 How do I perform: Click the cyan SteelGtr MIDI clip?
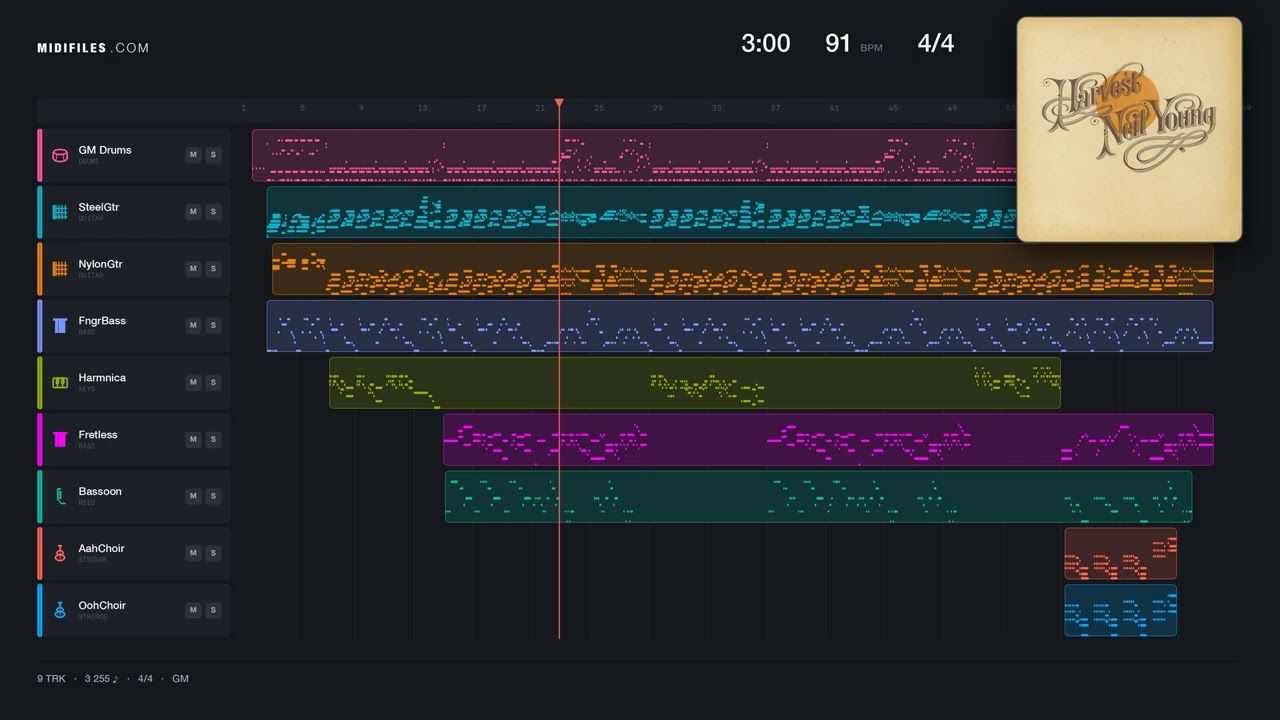641,212
